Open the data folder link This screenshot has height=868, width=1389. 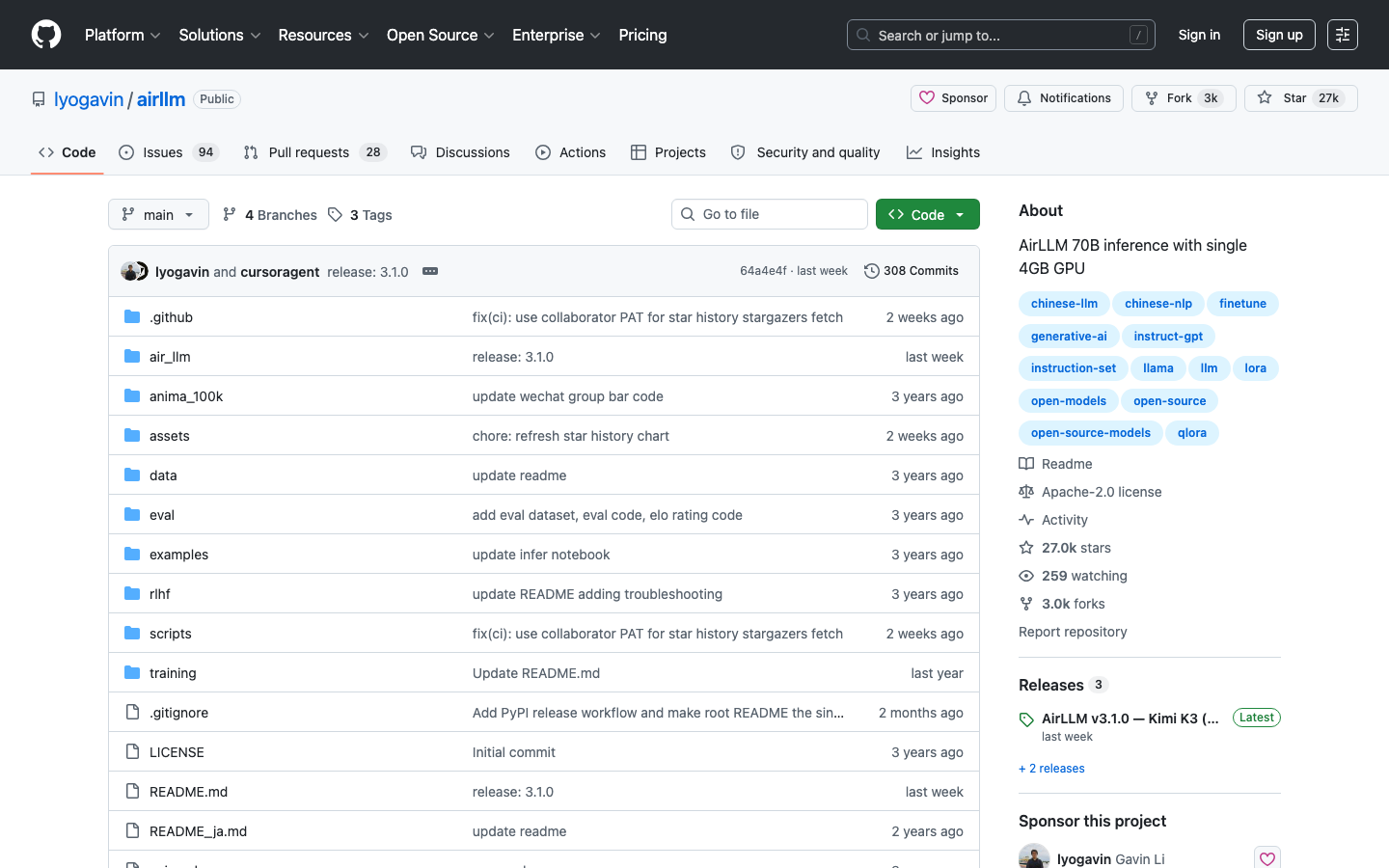click(163, 475)
